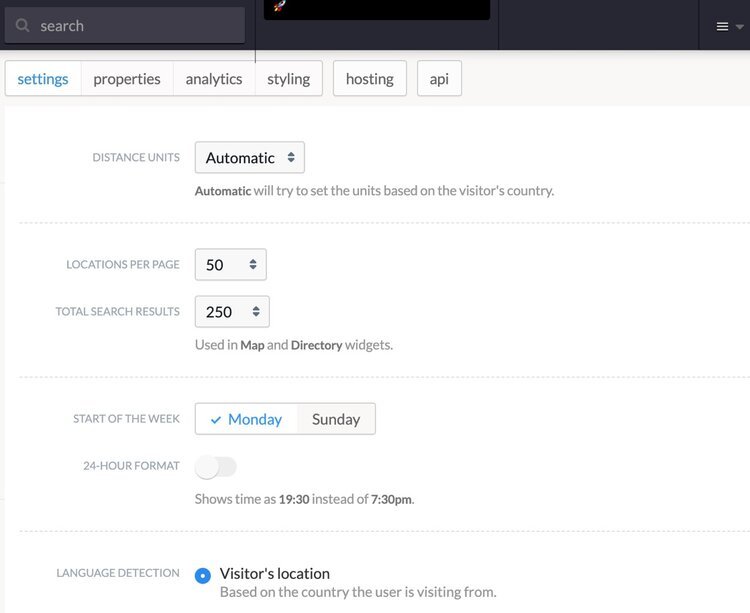The width and height of the screenshot is (750, 613).
Task: Open Locations Per Page dropdown showing 50
Action: point(231,264)
